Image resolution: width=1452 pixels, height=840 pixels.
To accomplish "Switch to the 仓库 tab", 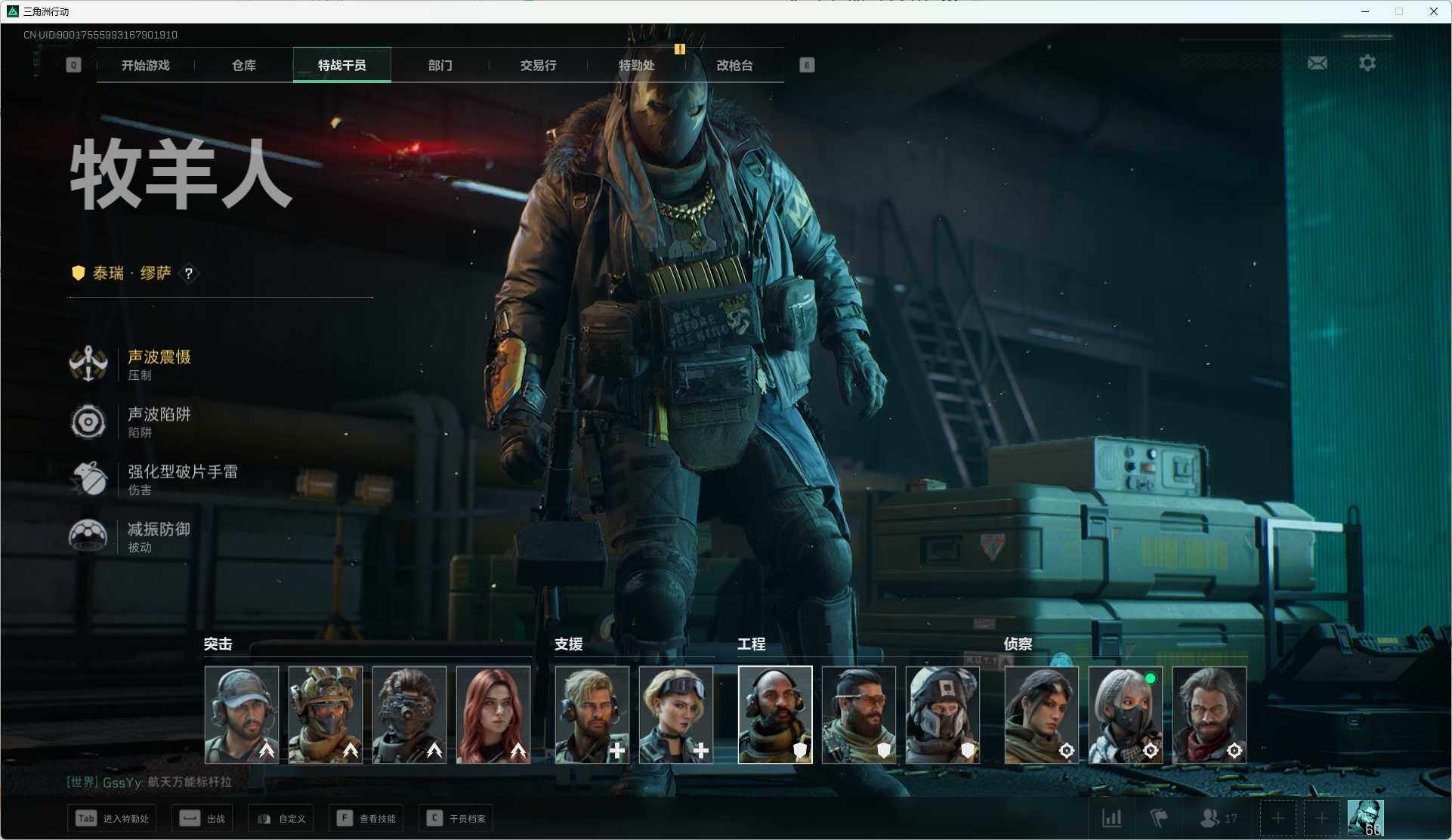I will [x=243, y=65].
